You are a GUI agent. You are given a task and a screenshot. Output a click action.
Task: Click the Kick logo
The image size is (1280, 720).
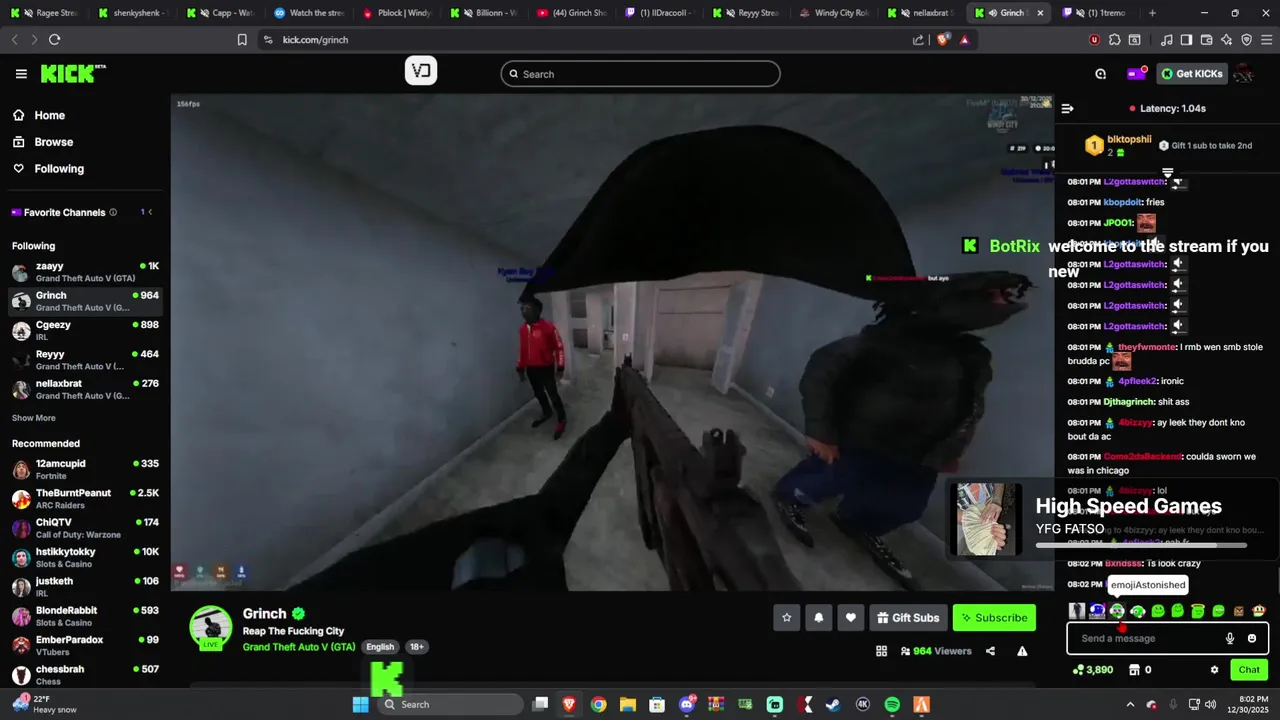click(x=73, y=74)
